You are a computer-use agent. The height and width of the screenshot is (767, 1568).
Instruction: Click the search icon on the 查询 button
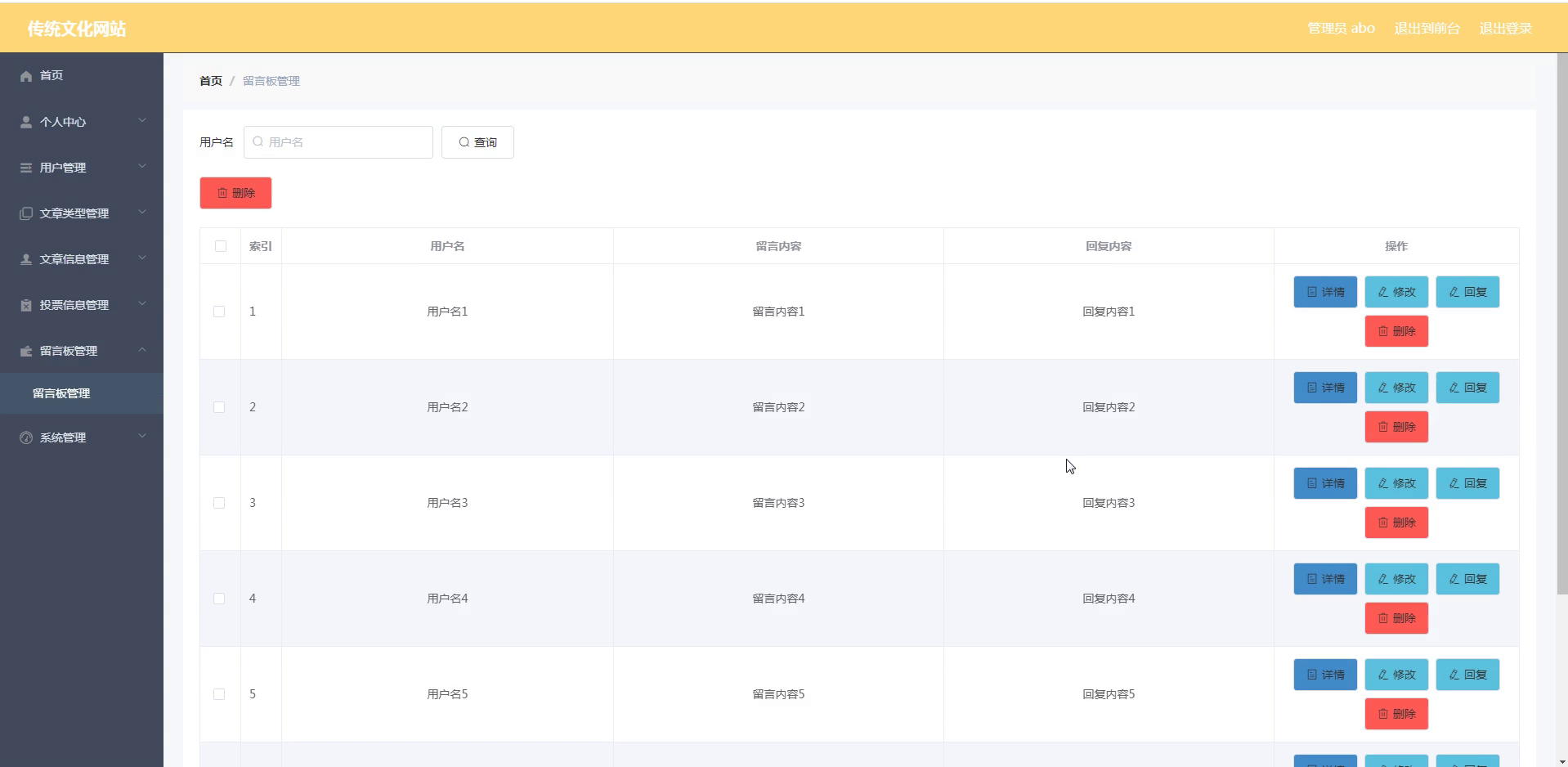pos(464,142)
